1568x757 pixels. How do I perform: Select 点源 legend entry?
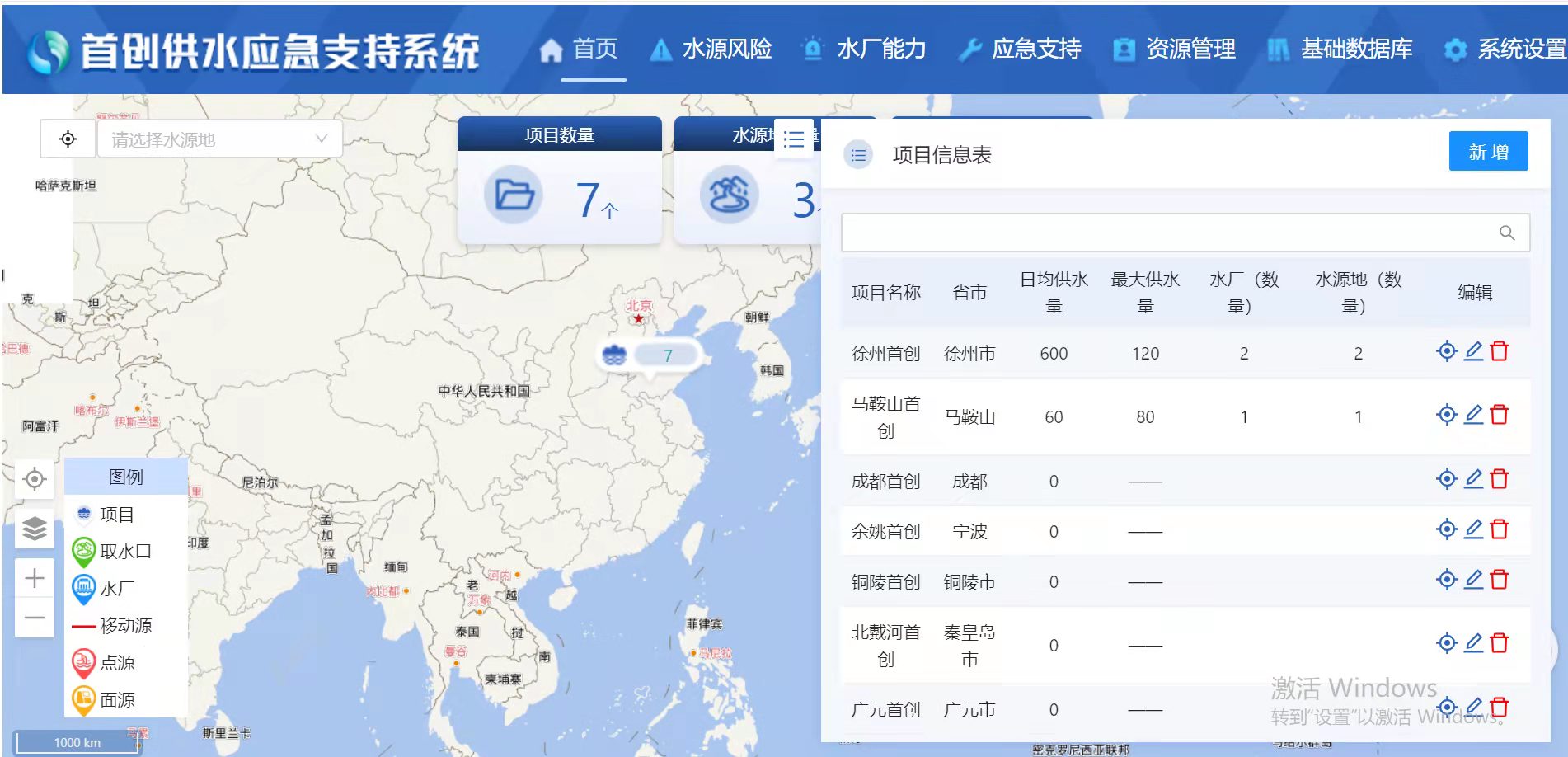105,663
